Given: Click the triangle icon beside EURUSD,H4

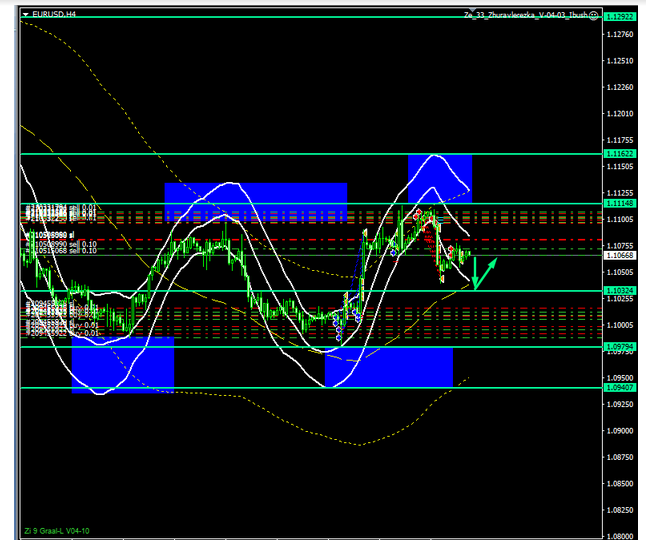Looking at the screenshot, I should (25, 15).
